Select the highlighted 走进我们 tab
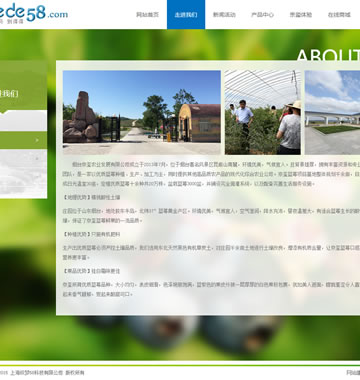Image resolution: width=360 pixels, height=380 pixels. pyautogui.click(x=186, y=15)
